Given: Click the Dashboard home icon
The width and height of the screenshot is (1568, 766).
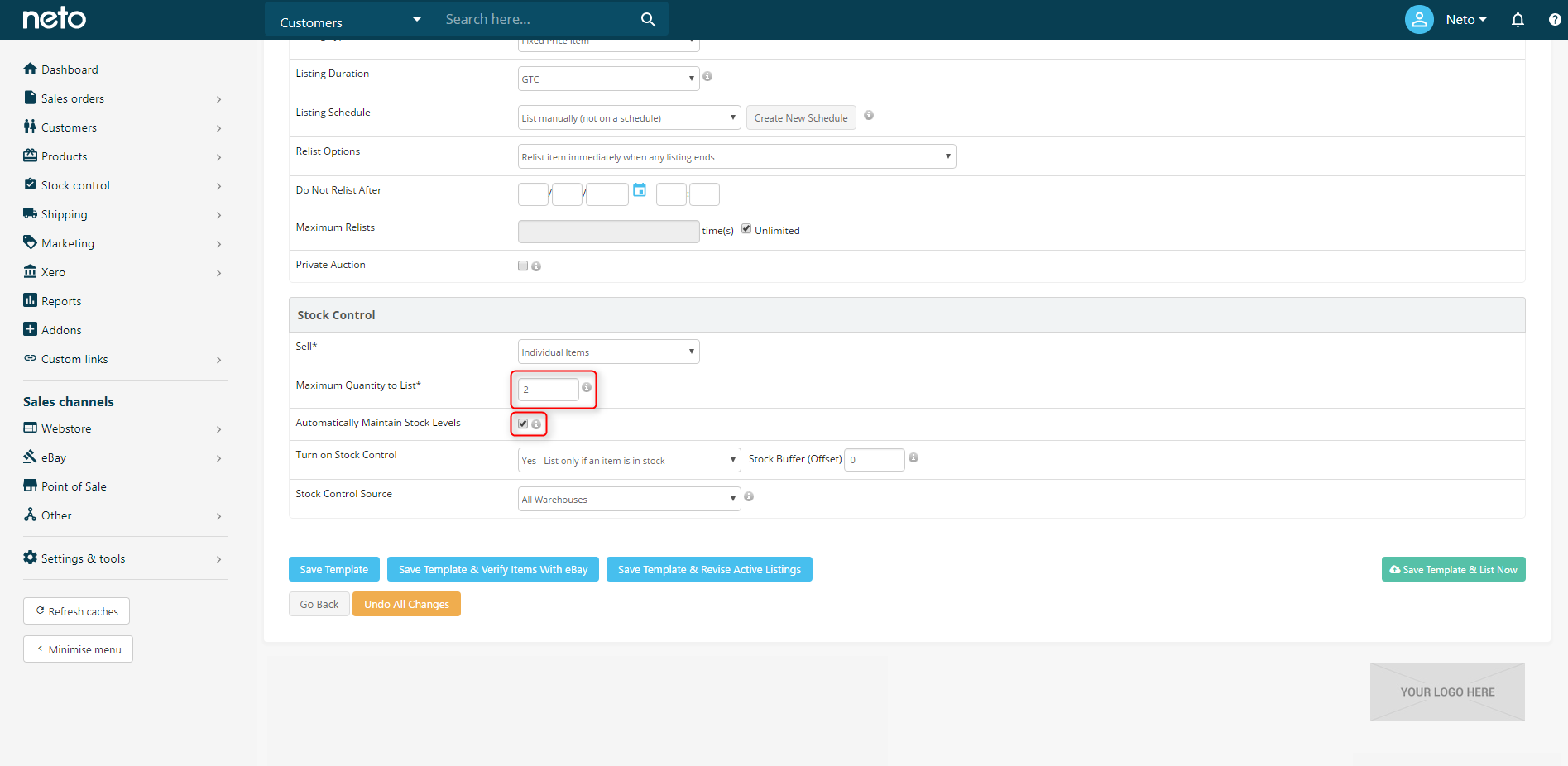Looking at the screenshot, I should (x=31, y=69).
